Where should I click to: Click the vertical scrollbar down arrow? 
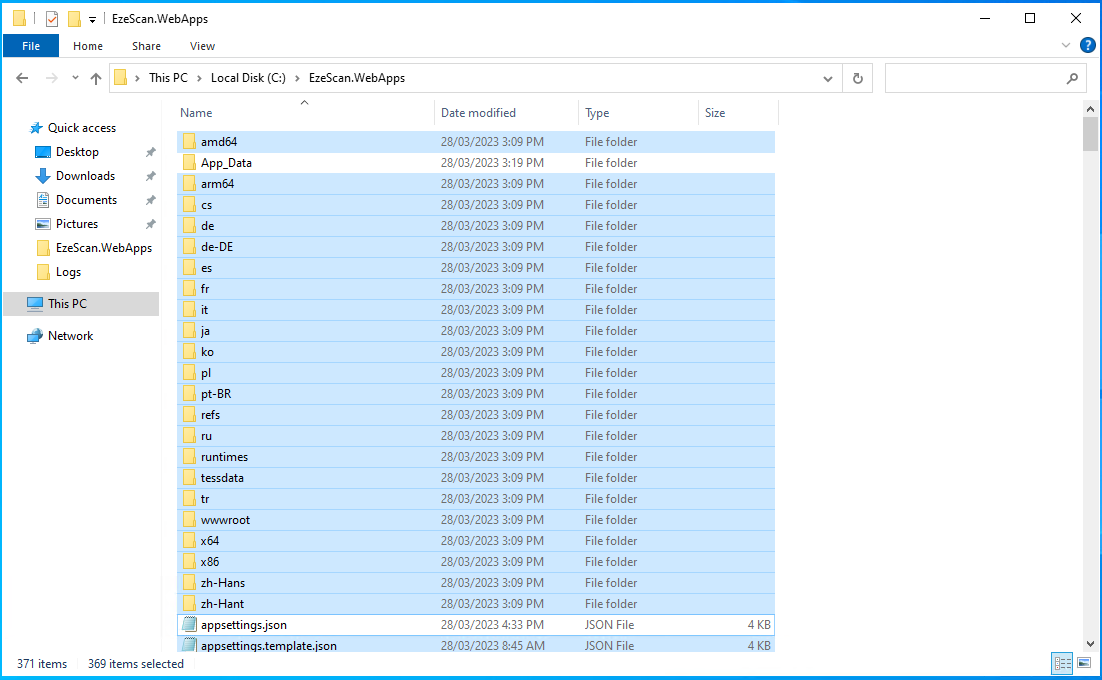pos(1090,643)
